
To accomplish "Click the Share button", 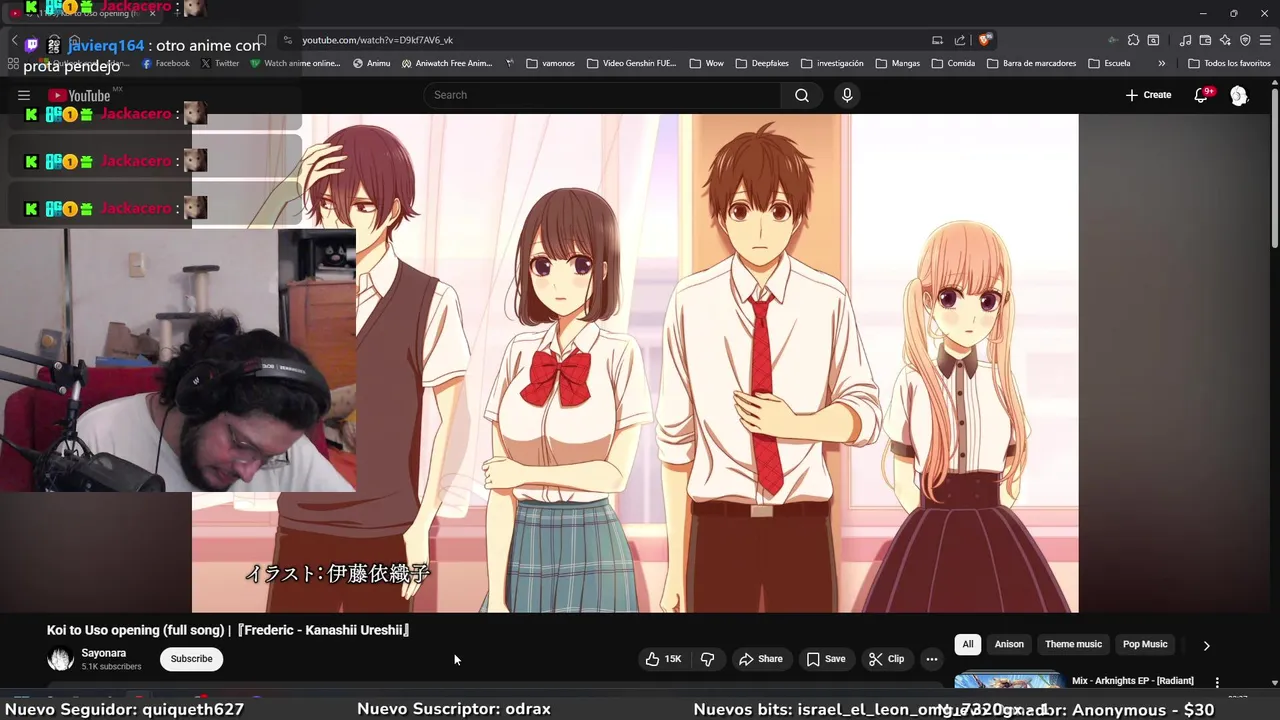I will [x=760, y=659].
